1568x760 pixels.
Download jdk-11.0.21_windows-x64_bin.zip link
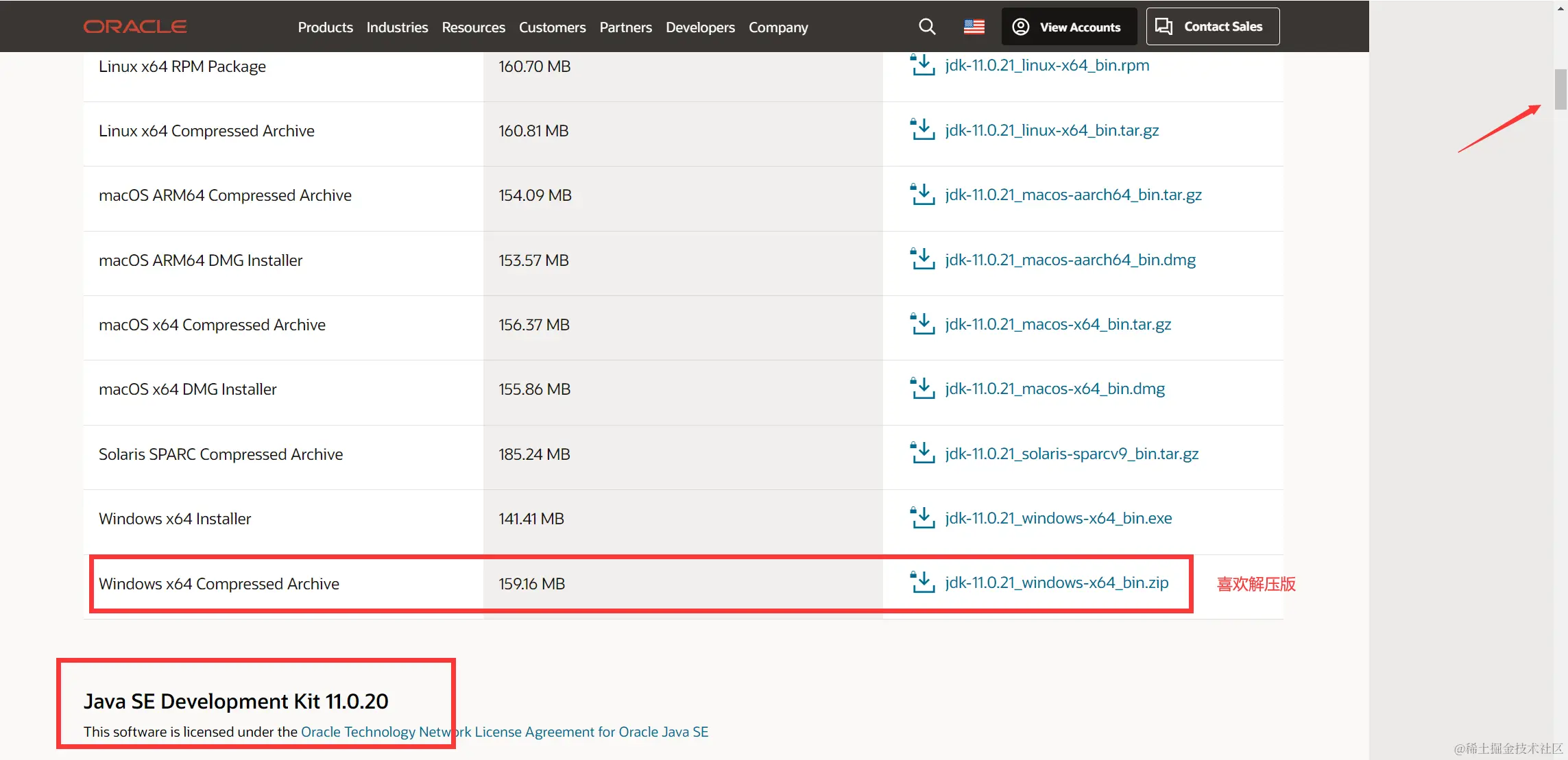[1057, 583]
